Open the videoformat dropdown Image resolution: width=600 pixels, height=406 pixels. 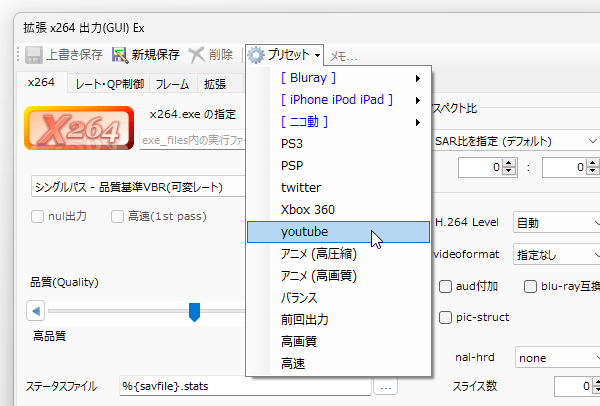[x=556, y=255]
